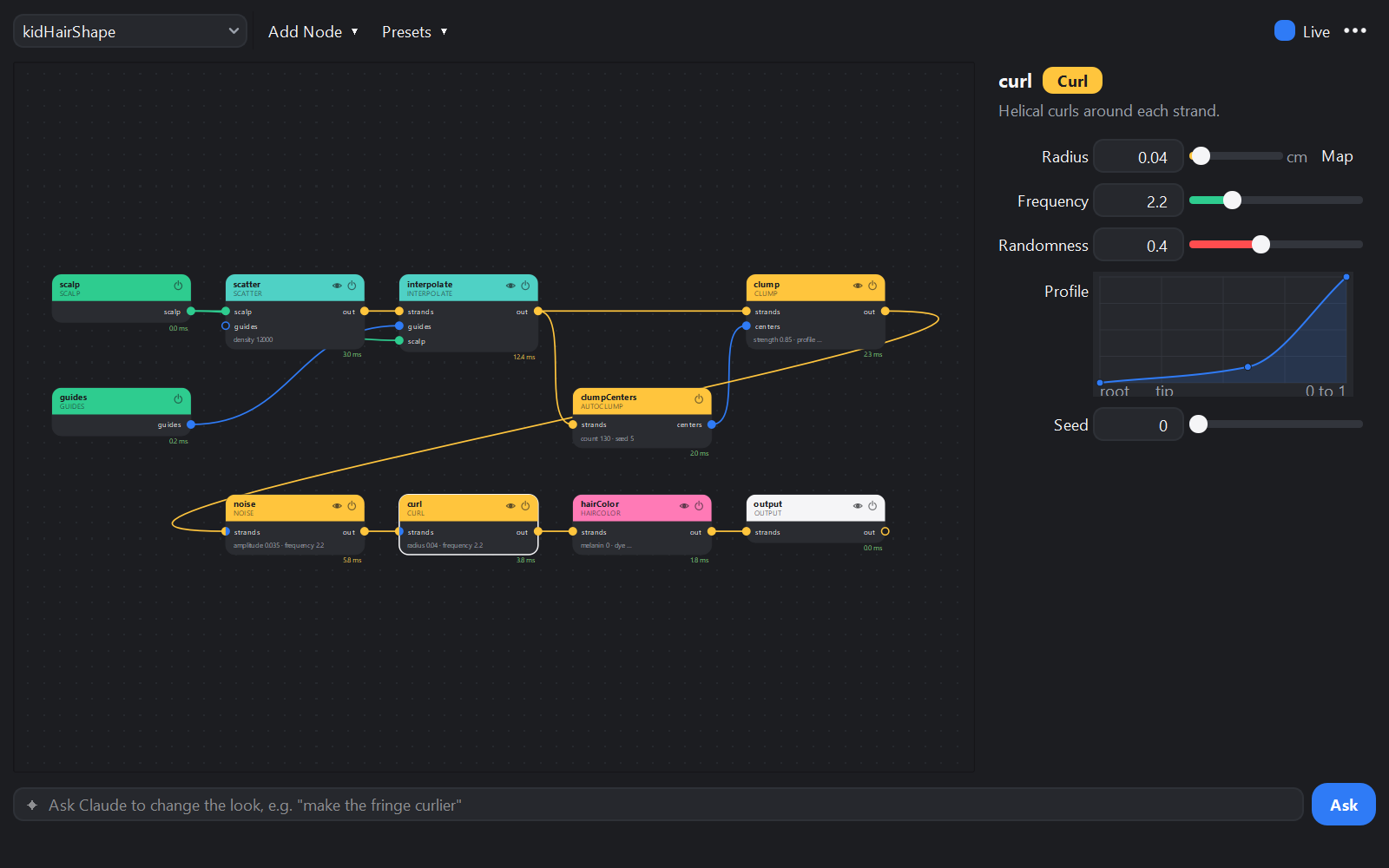Toggle eye visibility on noise node

tap(337, 506)
